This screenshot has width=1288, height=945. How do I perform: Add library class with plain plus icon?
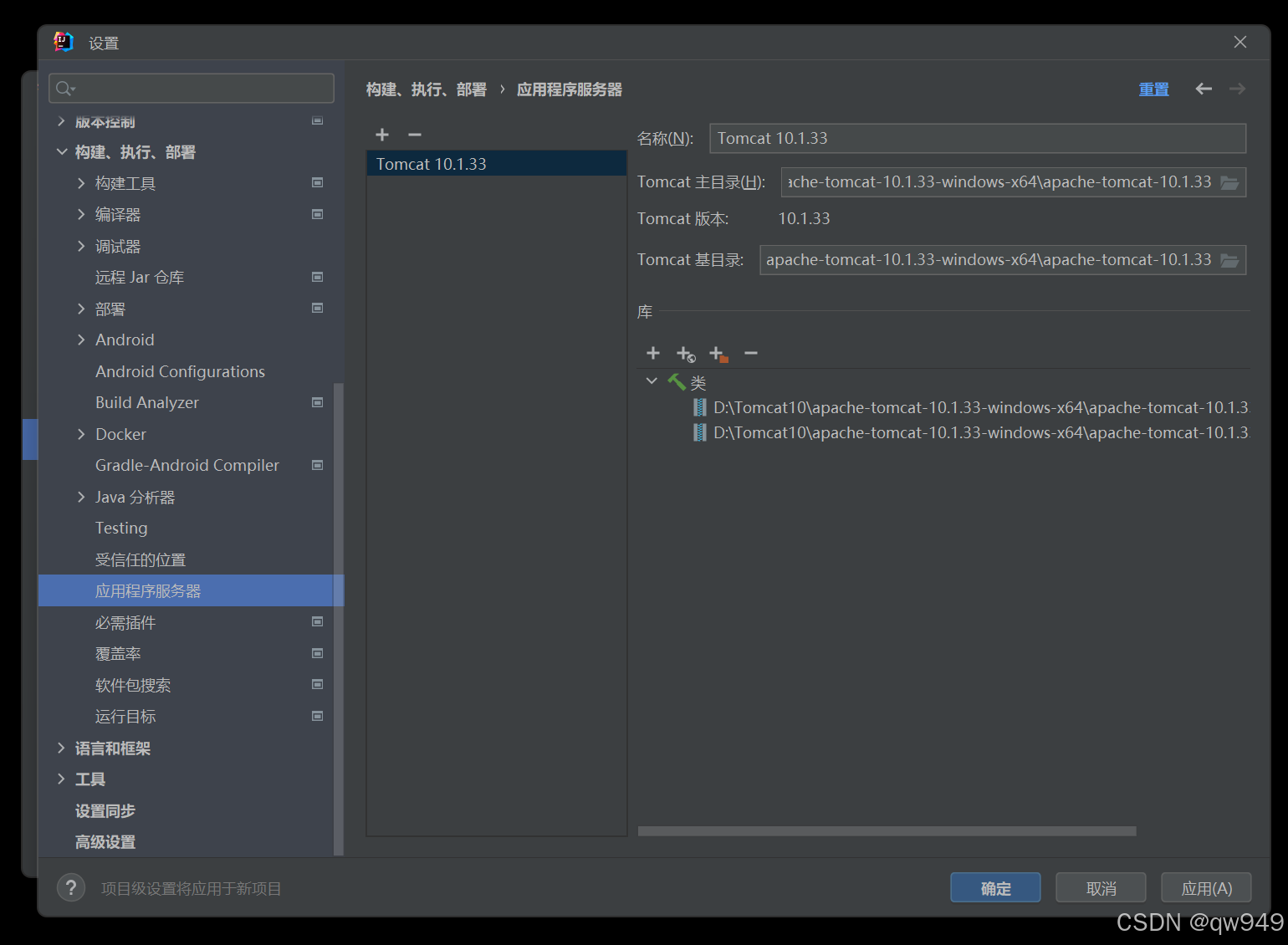coord(653,354)
